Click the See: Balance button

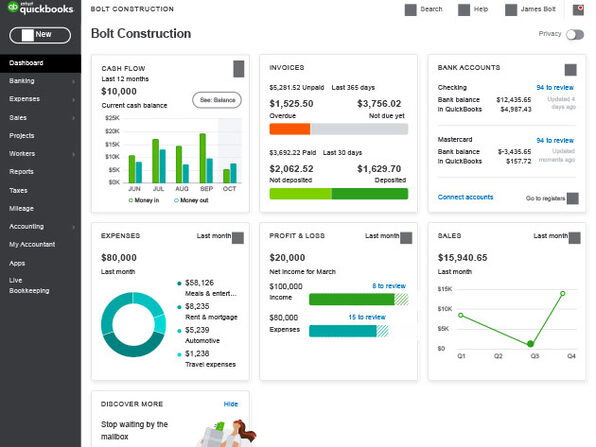(217, 100)
